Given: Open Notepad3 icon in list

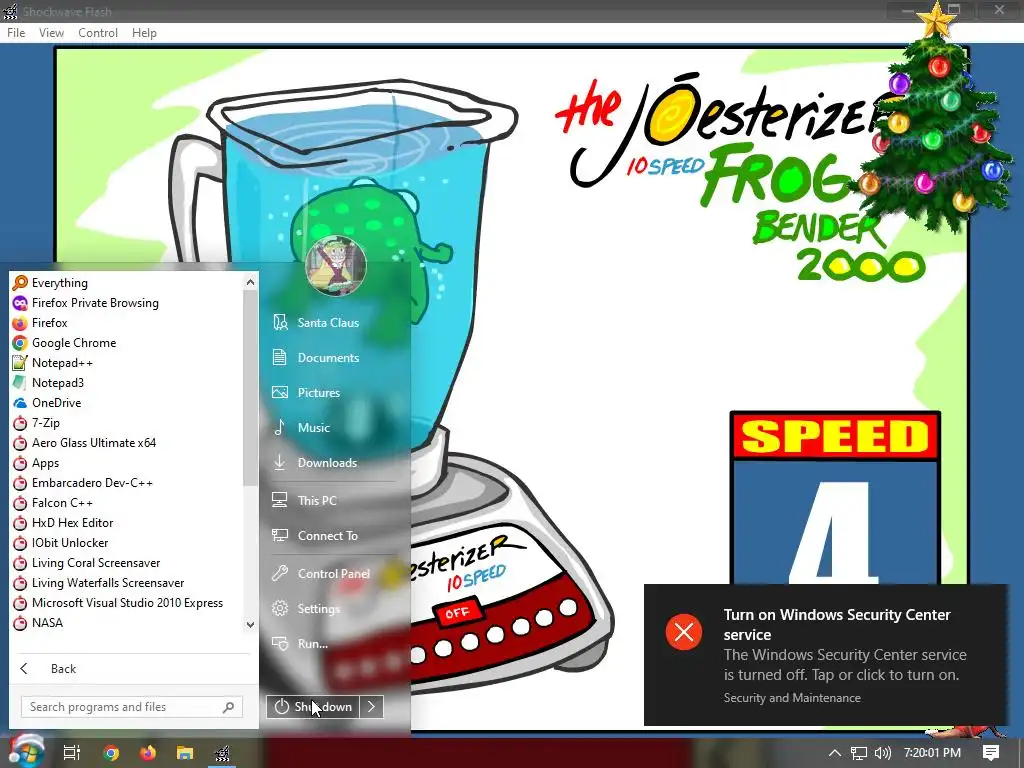Looking at the screenshot, I should [20, 383].
